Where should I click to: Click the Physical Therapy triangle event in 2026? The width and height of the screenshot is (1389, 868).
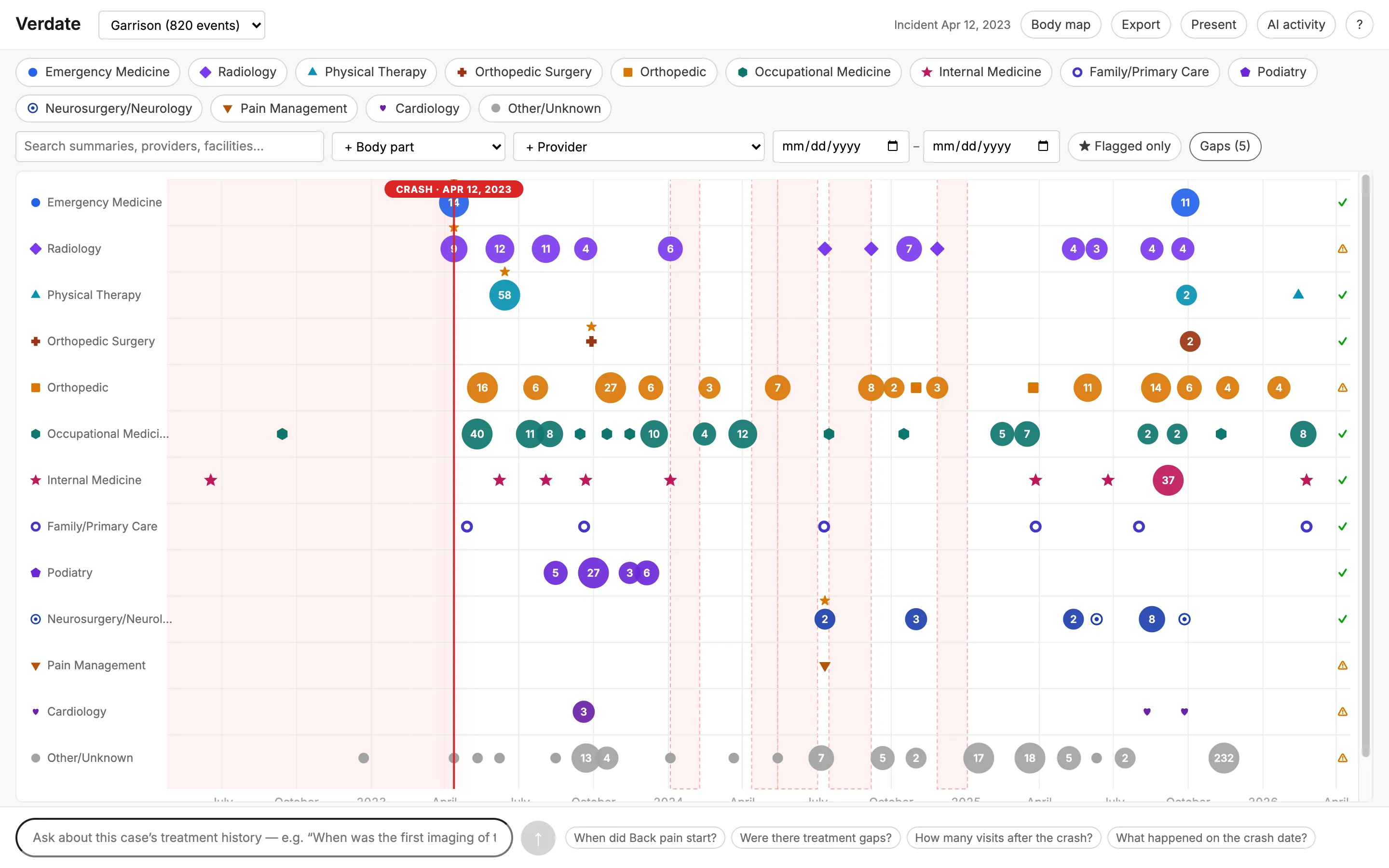pyautogui.click(x=1298, y=295)
